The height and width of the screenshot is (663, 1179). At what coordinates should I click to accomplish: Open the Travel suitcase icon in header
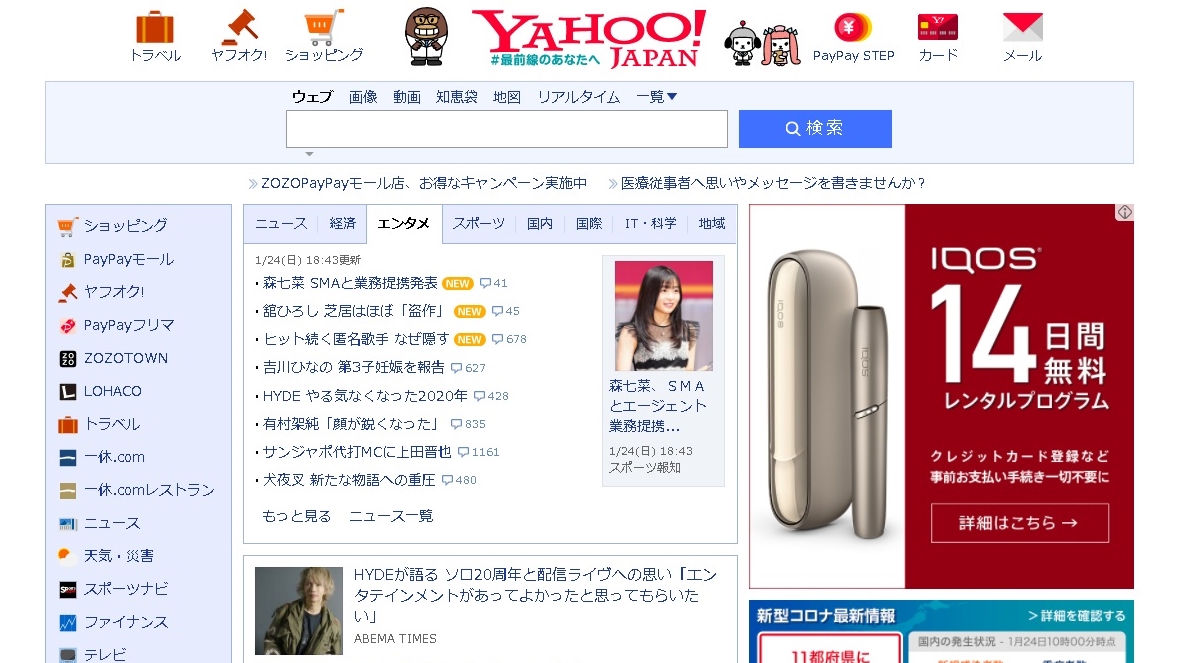tap(155, 29)
